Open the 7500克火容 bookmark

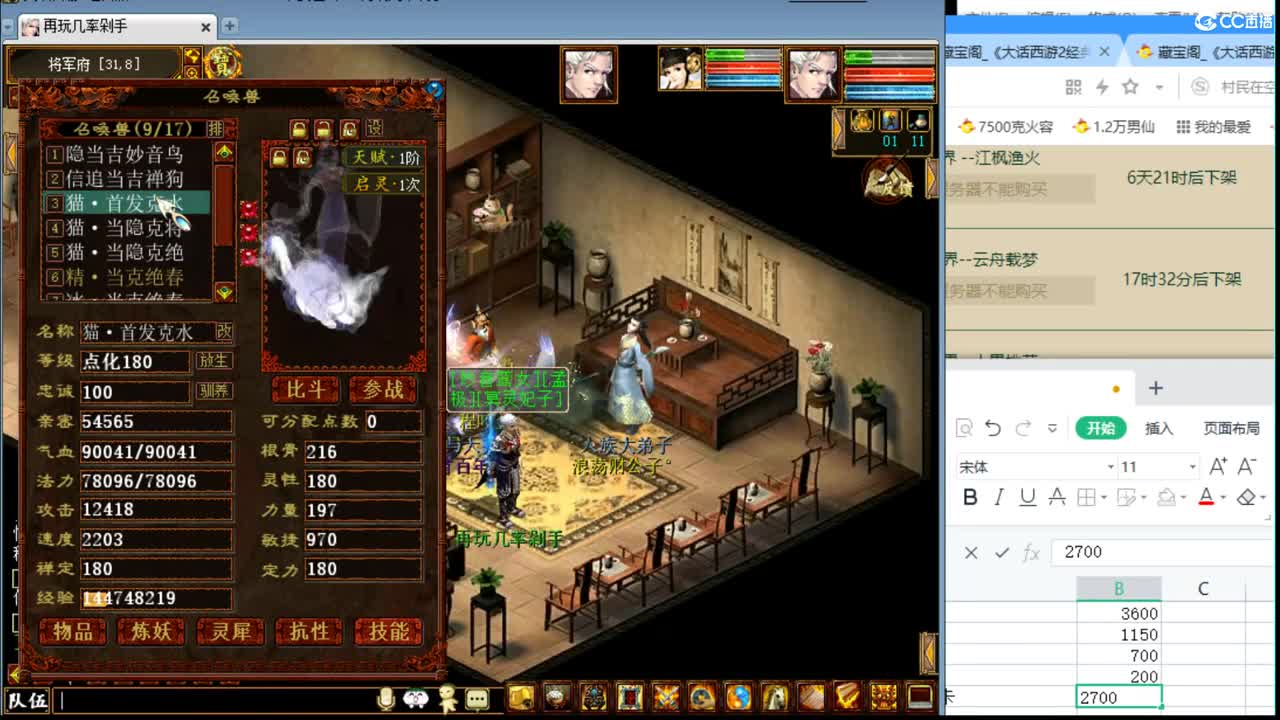tap(1005, 127)
